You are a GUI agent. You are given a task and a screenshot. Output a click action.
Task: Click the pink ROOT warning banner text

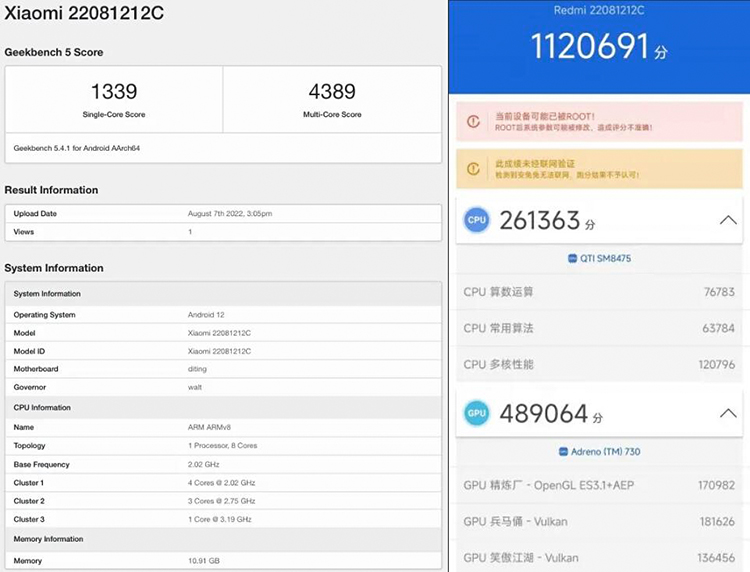(574, 121)
